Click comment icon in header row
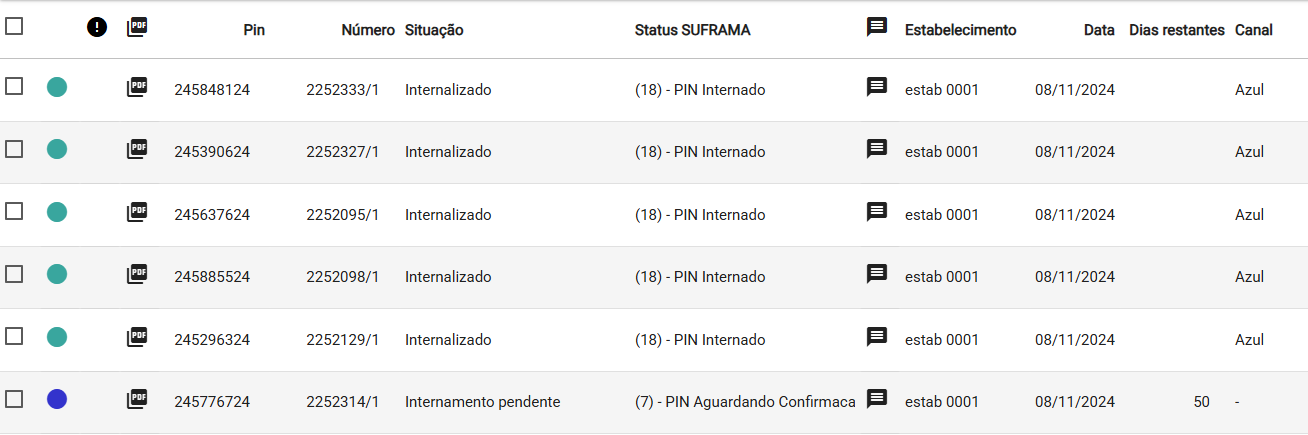Screen dimensions: 1308x435 coord(877,28)
